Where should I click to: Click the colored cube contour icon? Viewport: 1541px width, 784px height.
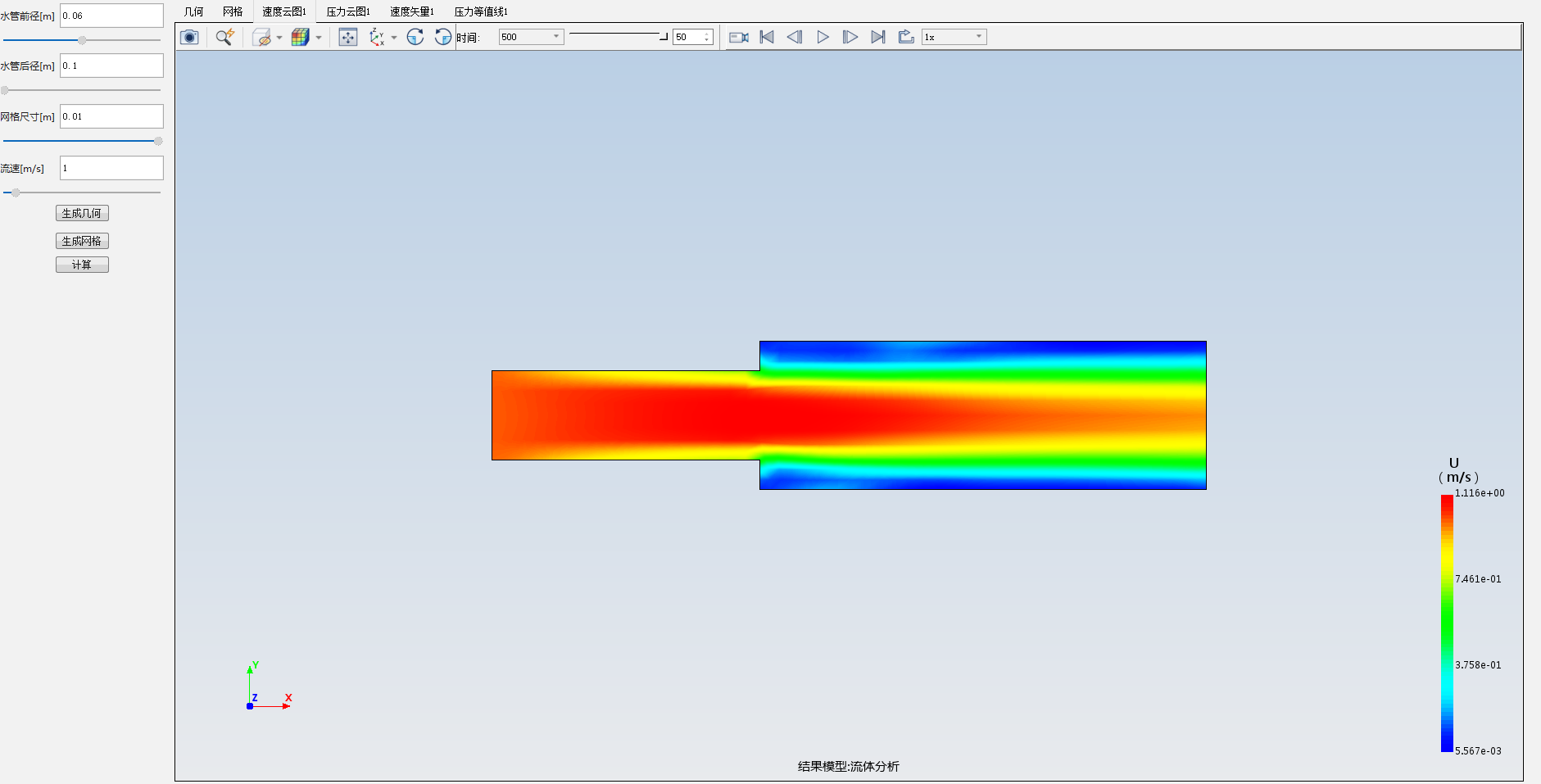(300, 37)
